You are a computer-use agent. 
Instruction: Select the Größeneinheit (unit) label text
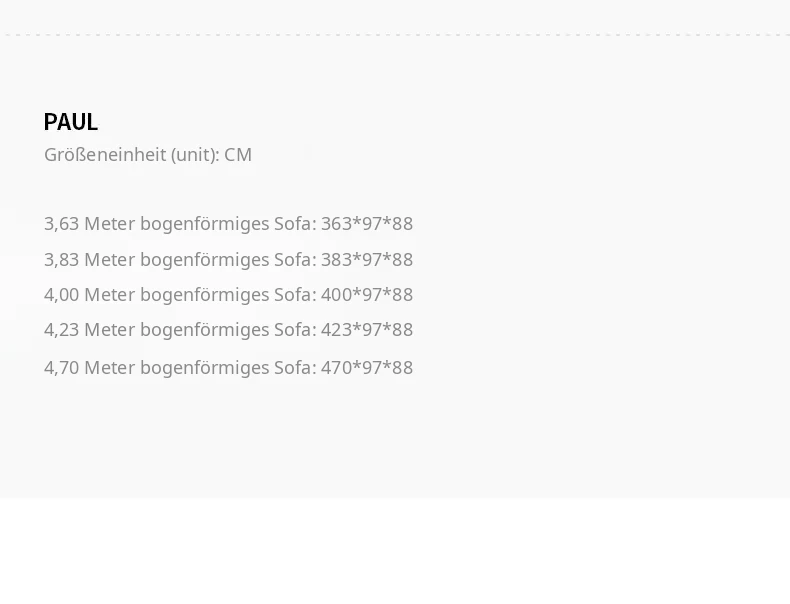(x=132, y=155)
